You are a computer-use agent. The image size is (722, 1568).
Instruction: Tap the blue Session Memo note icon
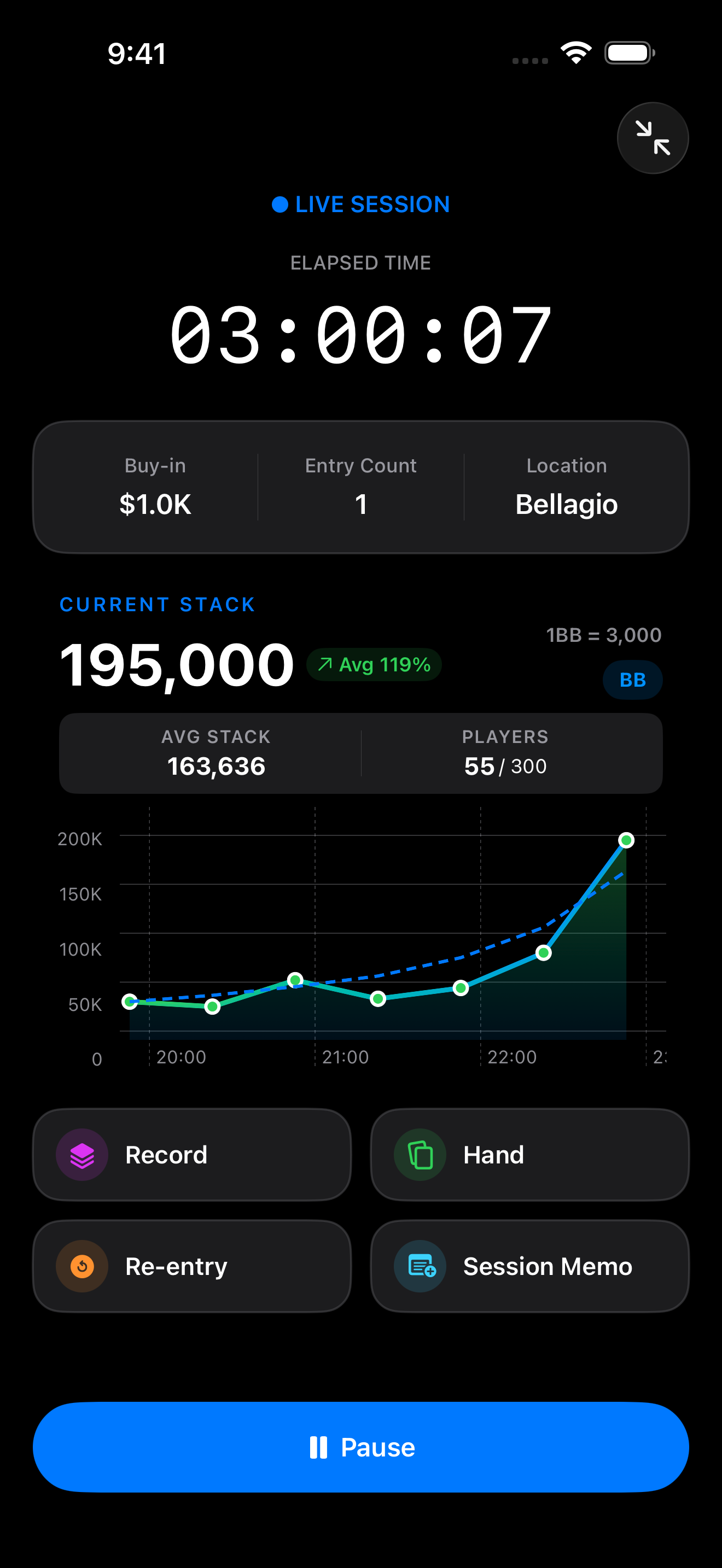pos(421,1266)
